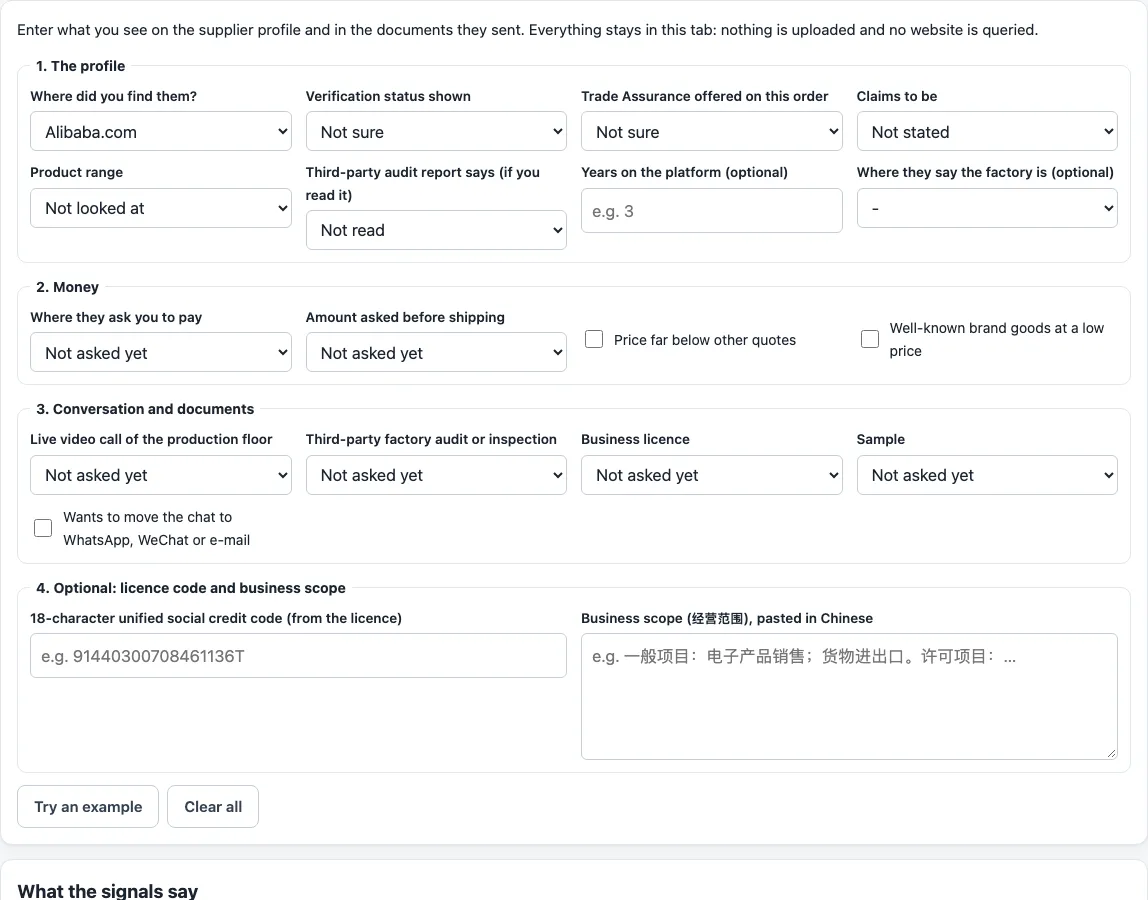Tick 'Well-known brand goods at a low price'
The image size is (1148, 900).
(x=870, y=339)
